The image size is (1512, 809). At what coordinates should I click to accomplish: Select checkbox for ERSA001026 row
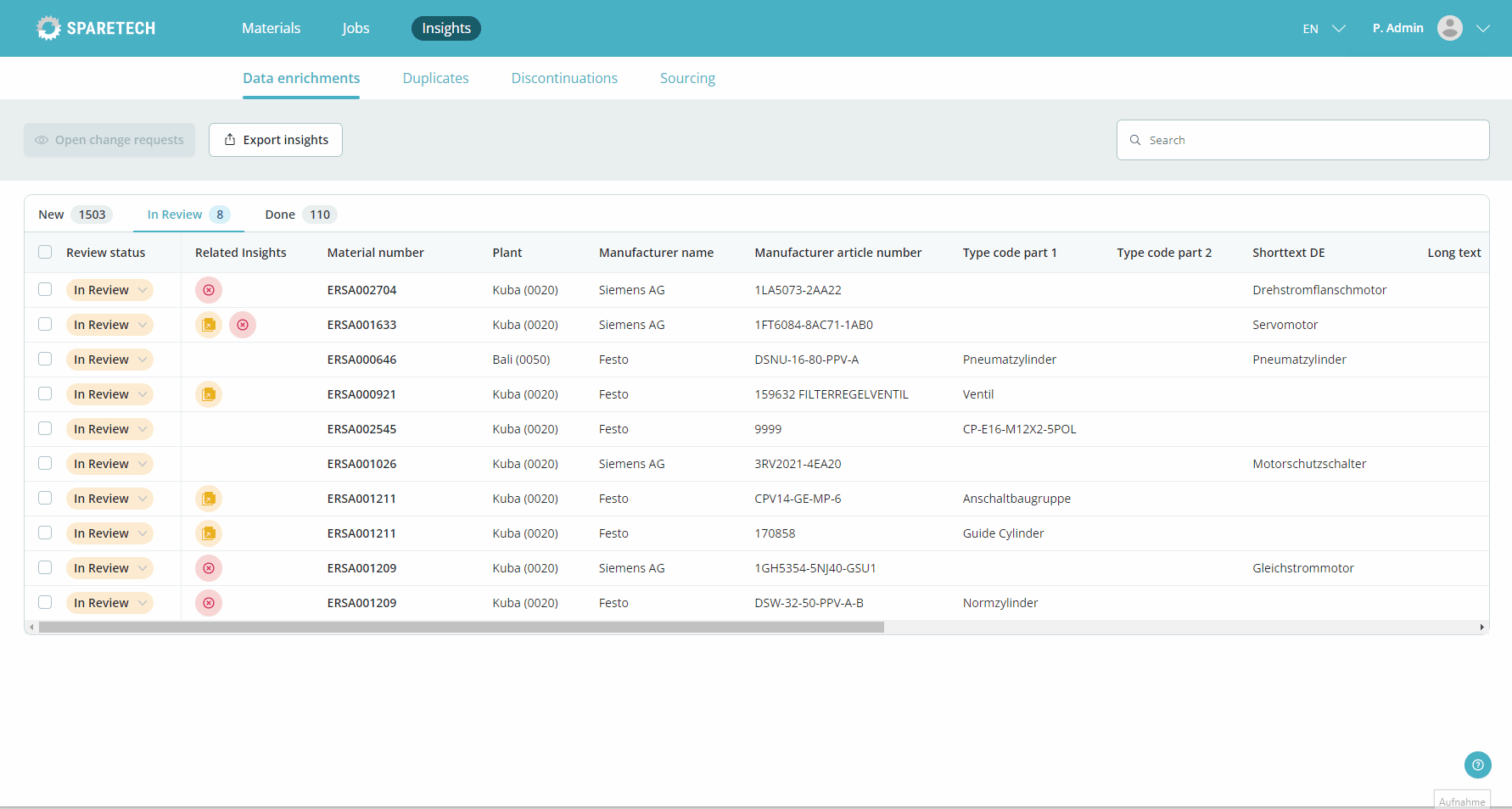click(x=45, y=463)
